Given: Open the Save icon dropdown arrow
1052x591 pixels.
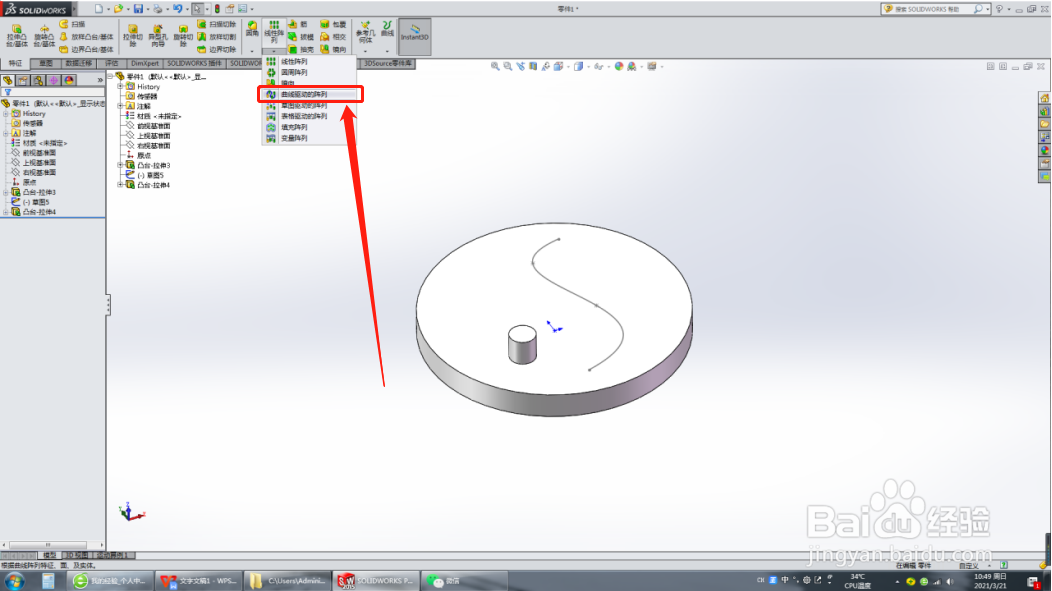Looking at the screenshot, I should (x=148, y=9).
